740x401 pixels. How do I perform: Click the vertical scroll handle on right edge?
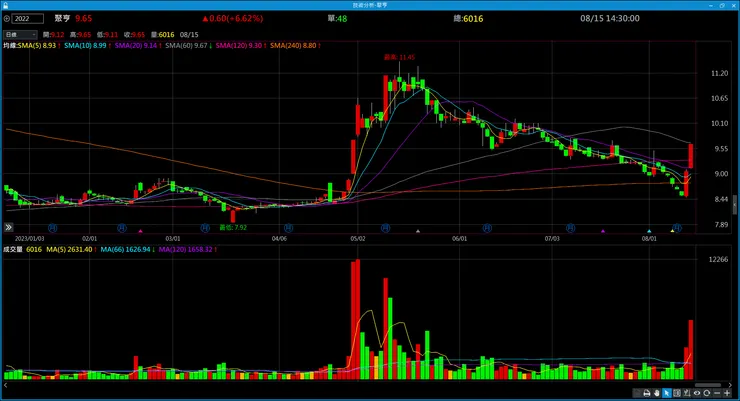pyautogui.click(x=734, y=204)
